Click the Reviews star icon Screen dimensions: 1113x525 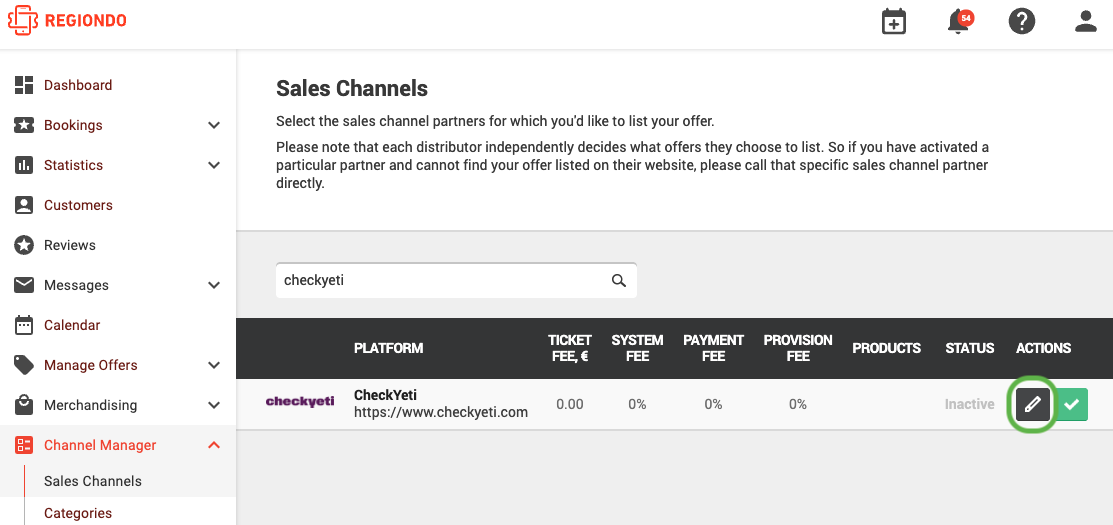coord(24,245)
